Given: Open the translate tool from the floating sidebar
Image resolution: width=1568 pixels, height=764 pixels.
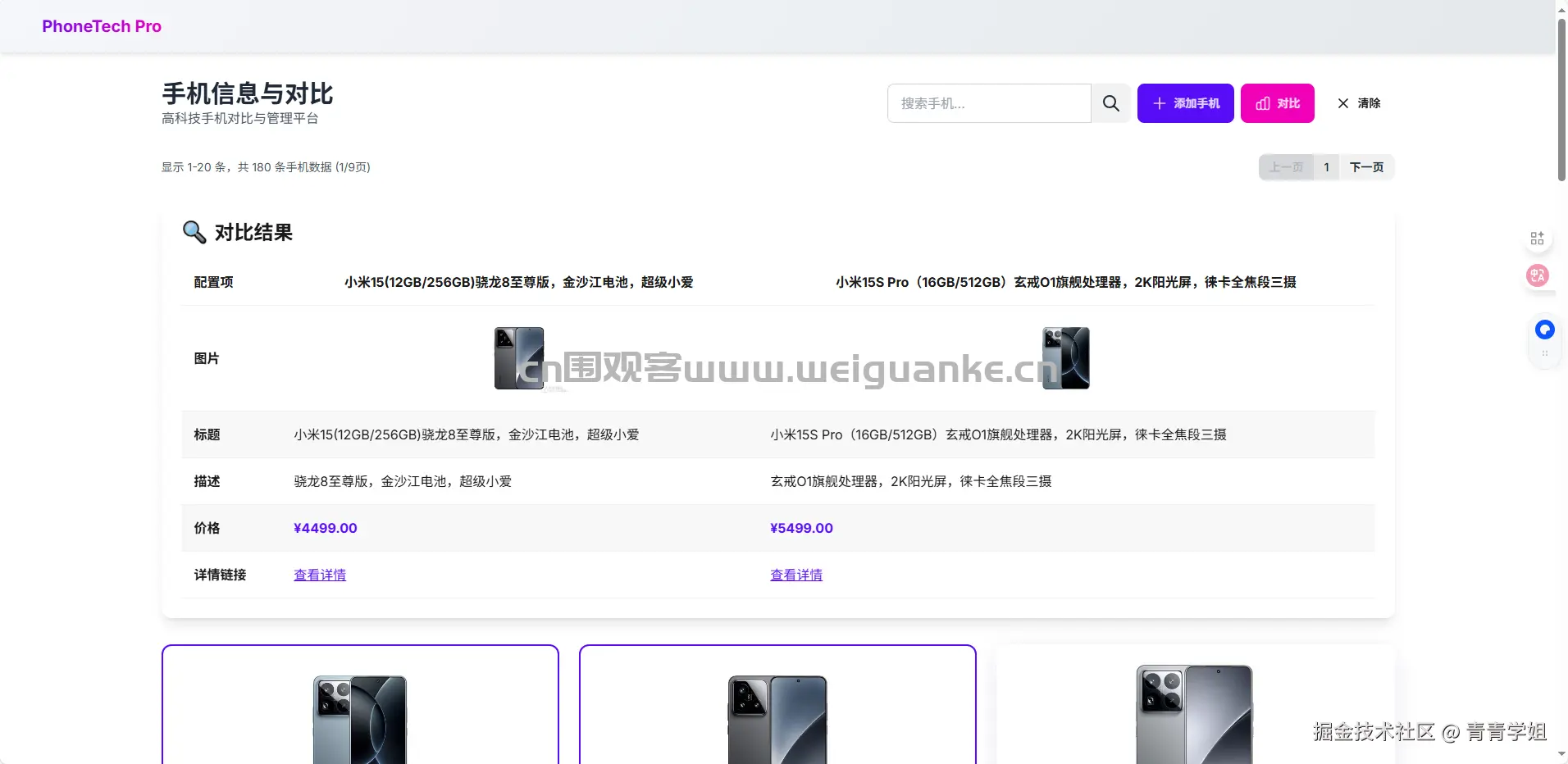Looking at the screenshot, I should pos(1538,275).
